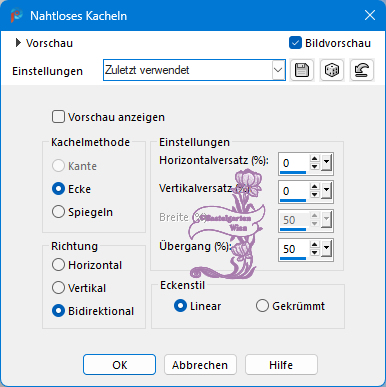Select the Spiegeln tiling method
386x387 pixels.
(58, 212)
